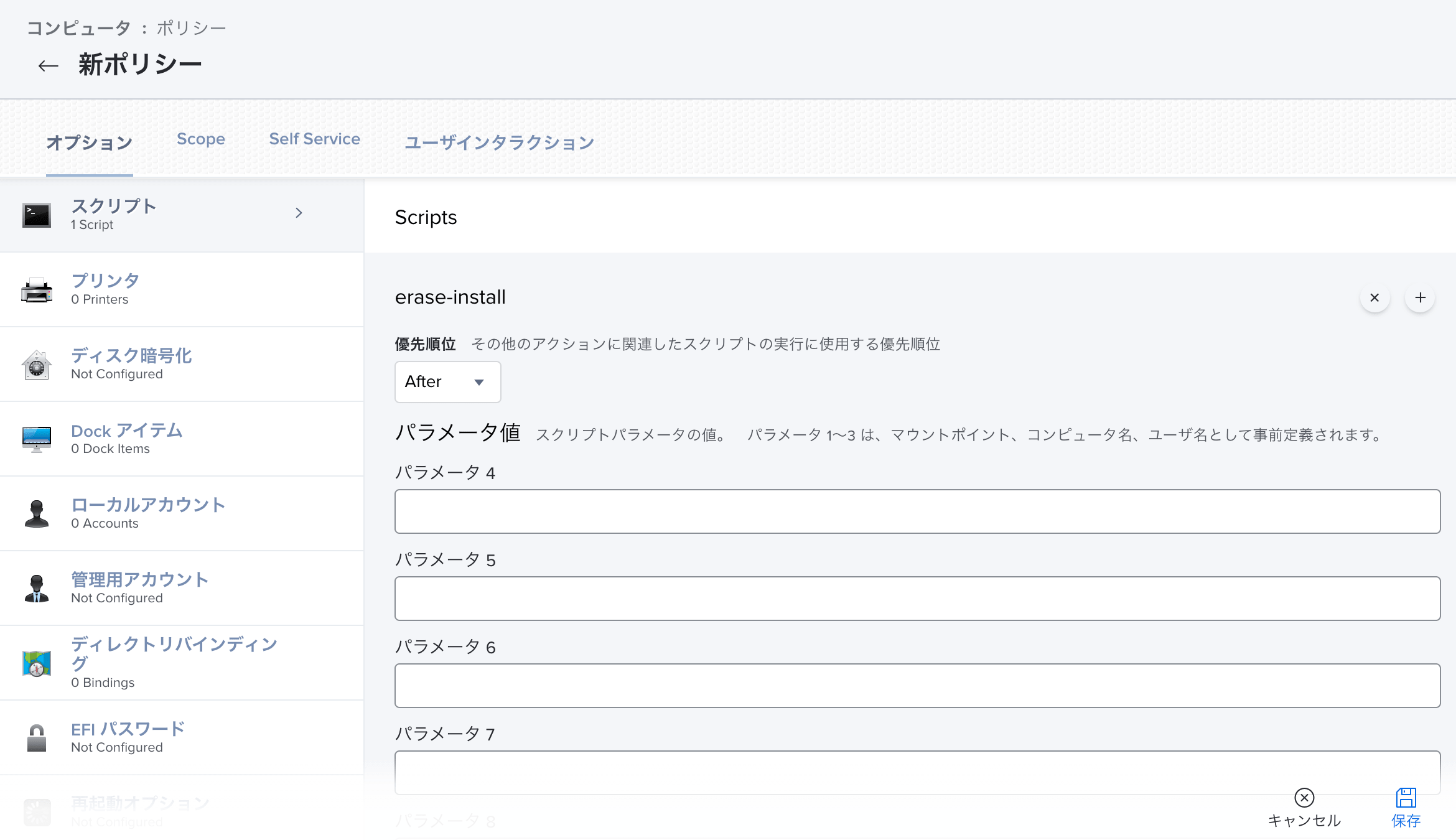Open the ディレクトリバインディング payload section
Viewport: 1456px width, 840px height.
point(182,663)
